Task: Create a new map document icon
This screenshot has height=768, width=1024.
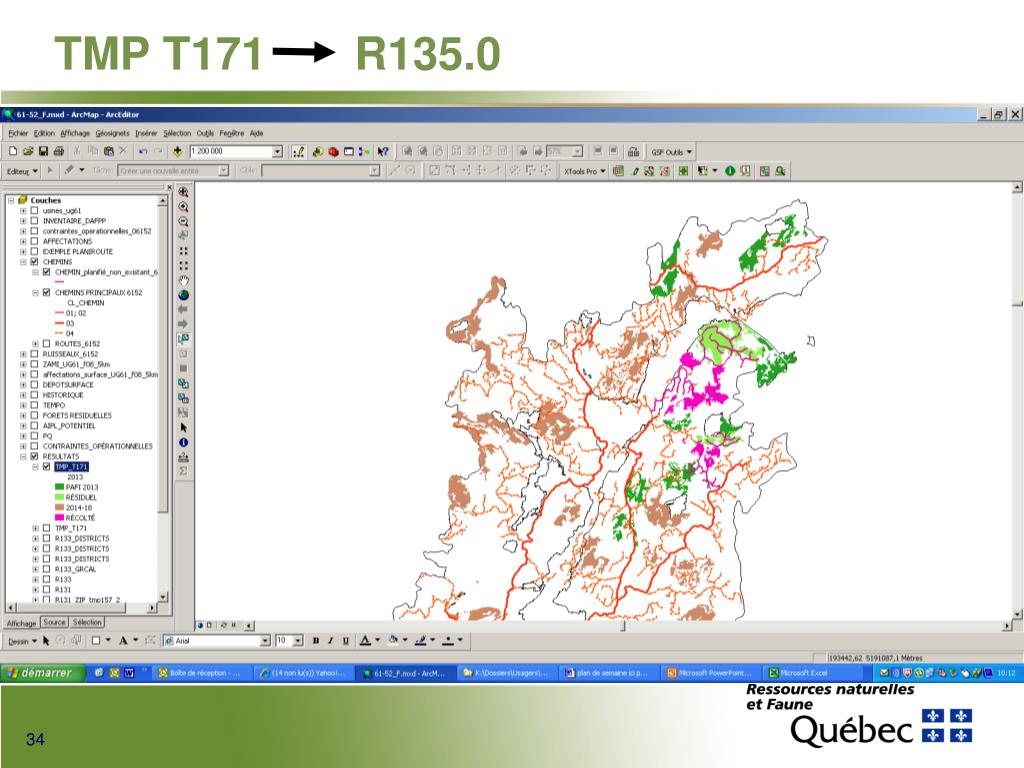Action: (12, 152)
